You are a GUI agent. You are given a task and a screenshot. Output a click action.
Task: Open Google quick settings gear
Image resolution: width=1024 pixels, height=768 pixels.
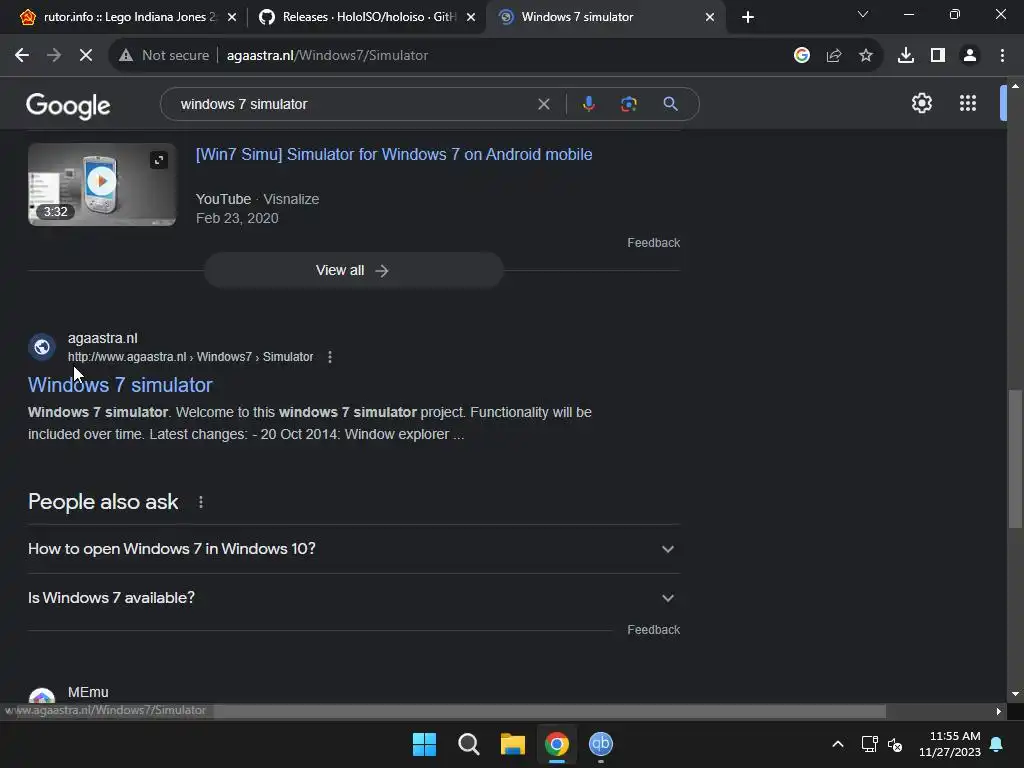coord(921,103)
